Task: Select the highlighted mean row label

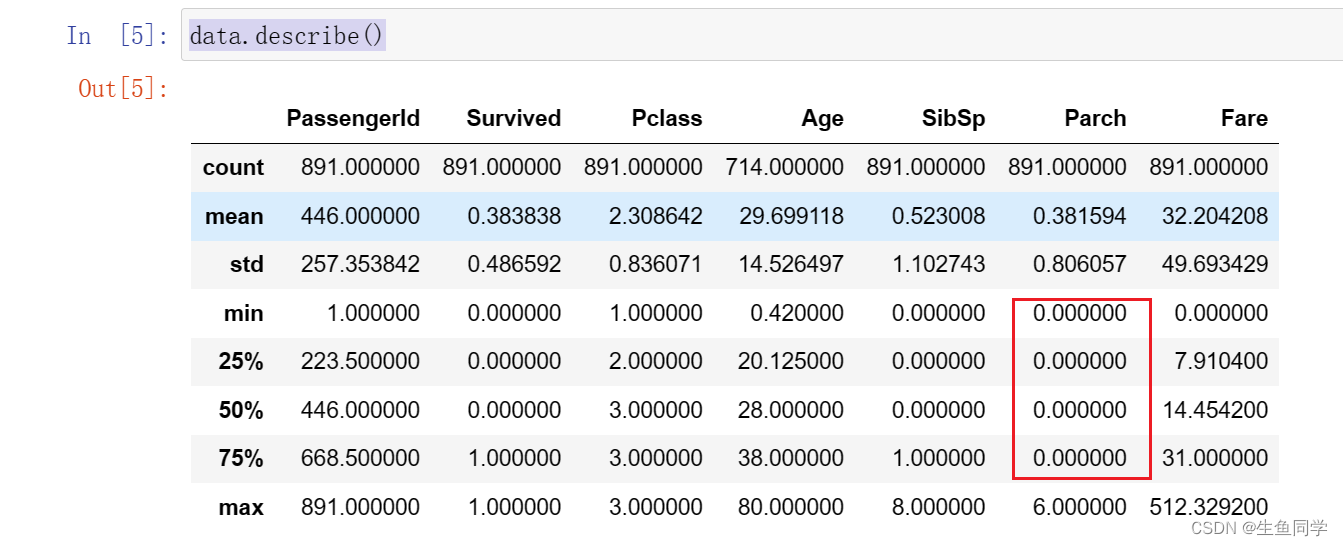Action: 234,216
